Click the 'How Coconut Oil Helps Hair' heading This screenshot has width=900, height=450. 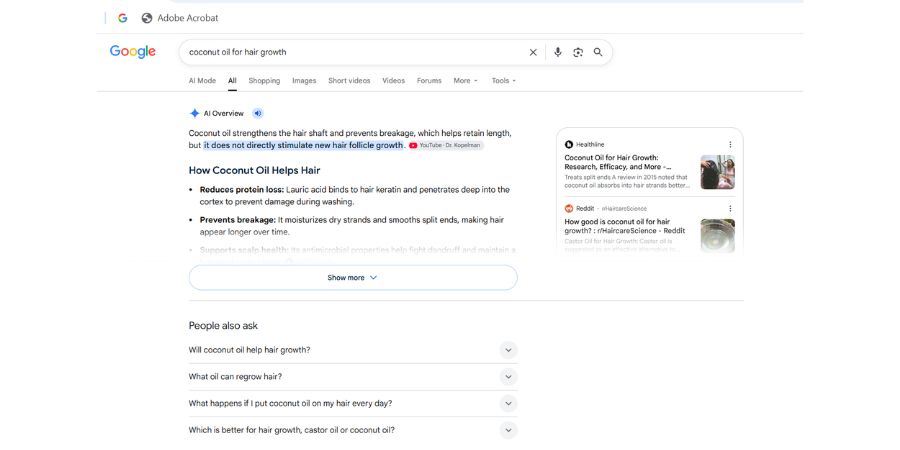tap(254, 170)
